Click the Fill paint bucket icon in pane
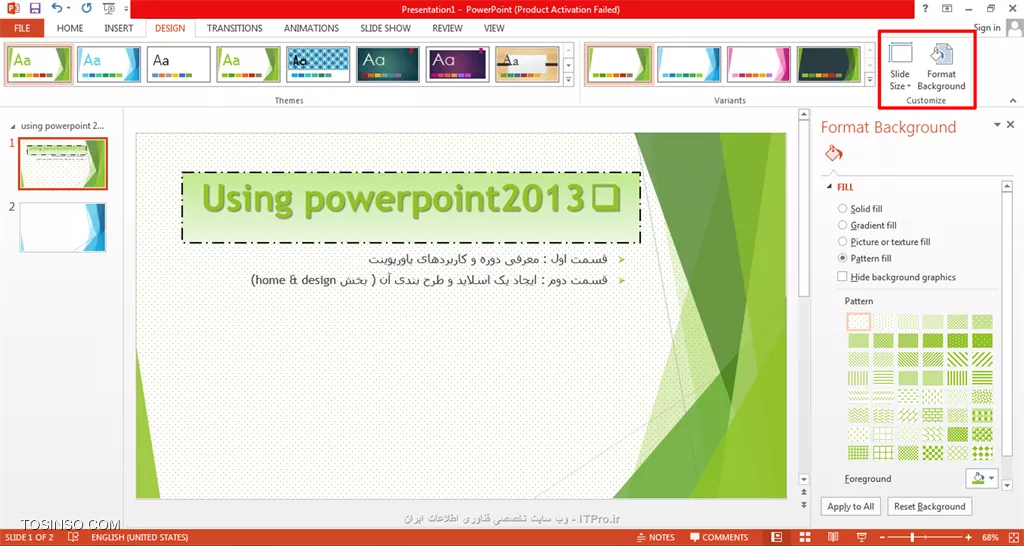This screenshot has width=1024, height=546. point(834,153)
